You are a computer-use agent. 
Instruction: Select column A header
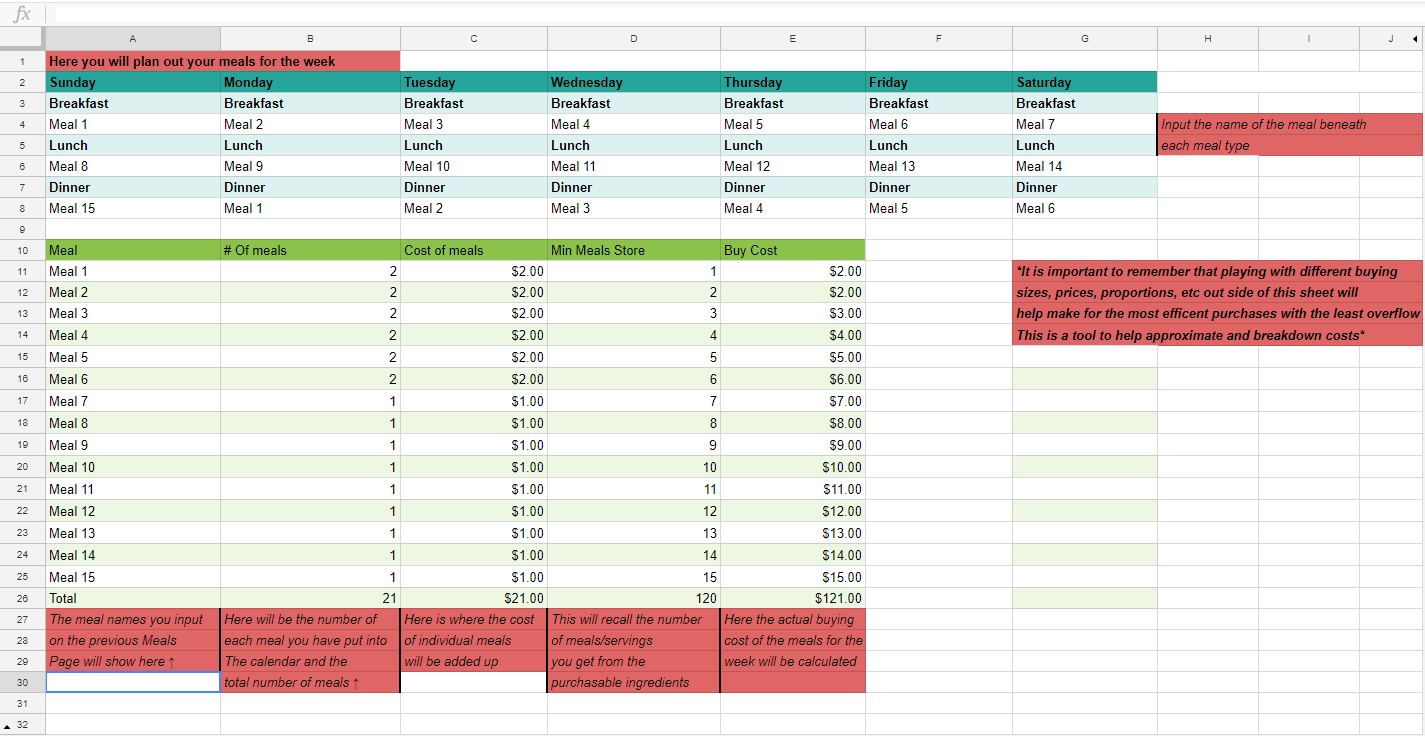pyautogui.click(x=133, y=39)
